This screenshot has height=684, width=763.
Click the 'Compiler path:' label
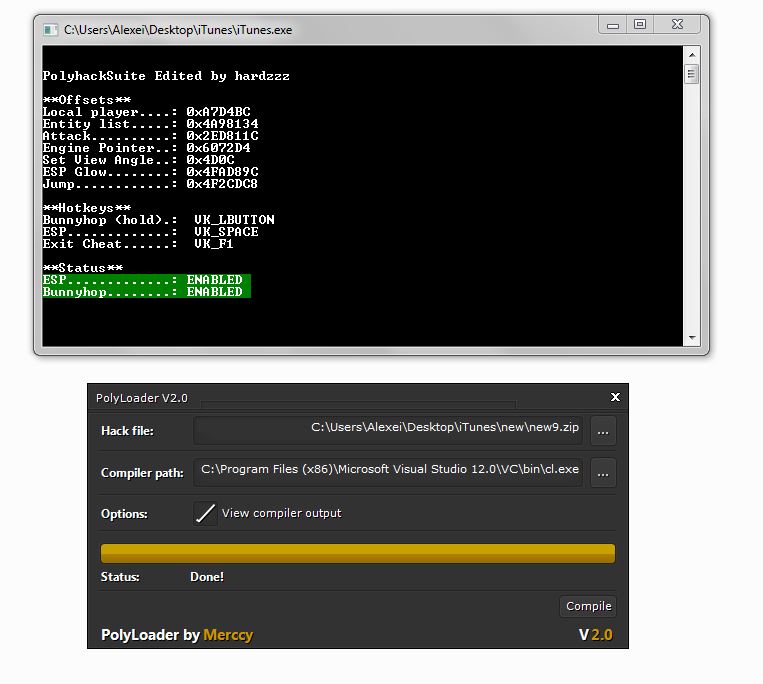click(142, 473)
